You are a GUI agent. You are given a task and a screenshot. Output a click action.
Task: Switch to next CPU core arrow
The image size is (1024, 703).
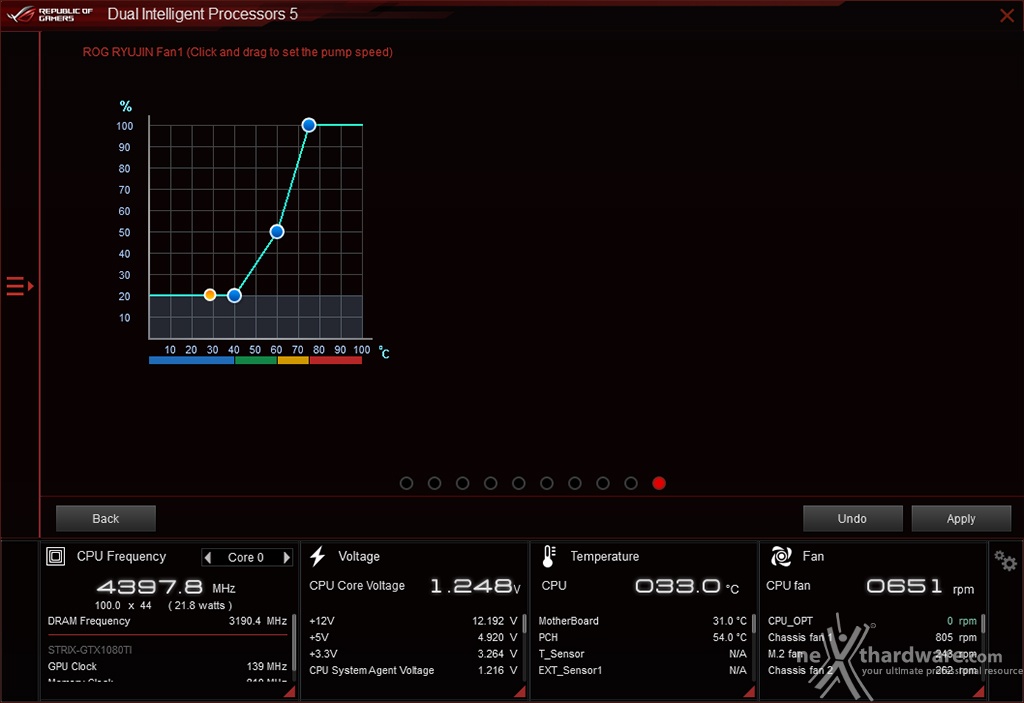286,557
